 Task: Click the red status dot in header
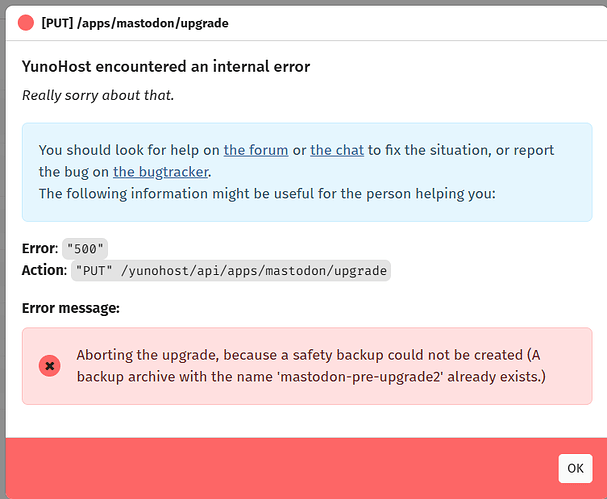point(26,23)
